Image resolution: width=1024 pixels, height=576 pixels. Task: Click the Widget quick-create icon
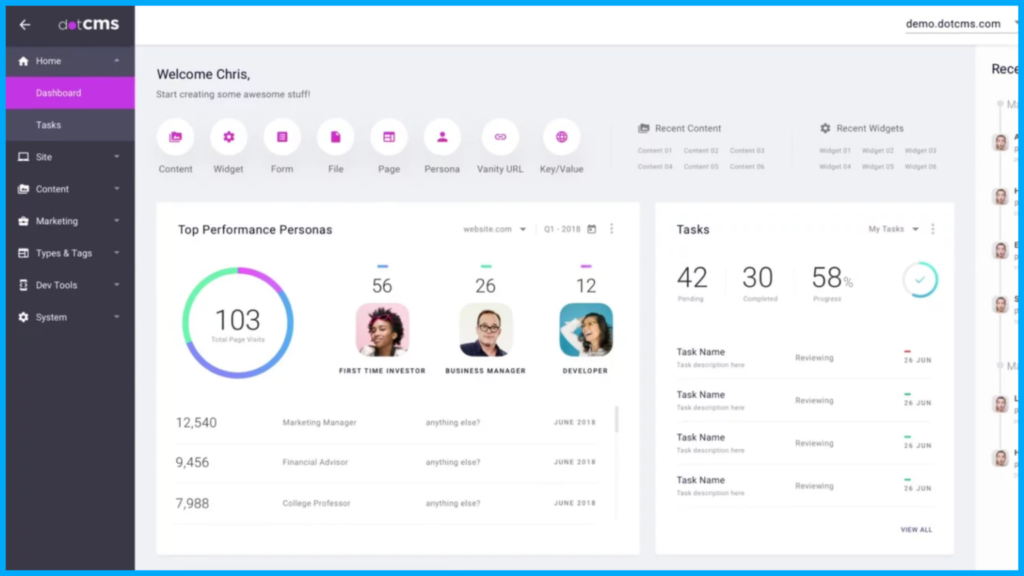coord(229,137)
